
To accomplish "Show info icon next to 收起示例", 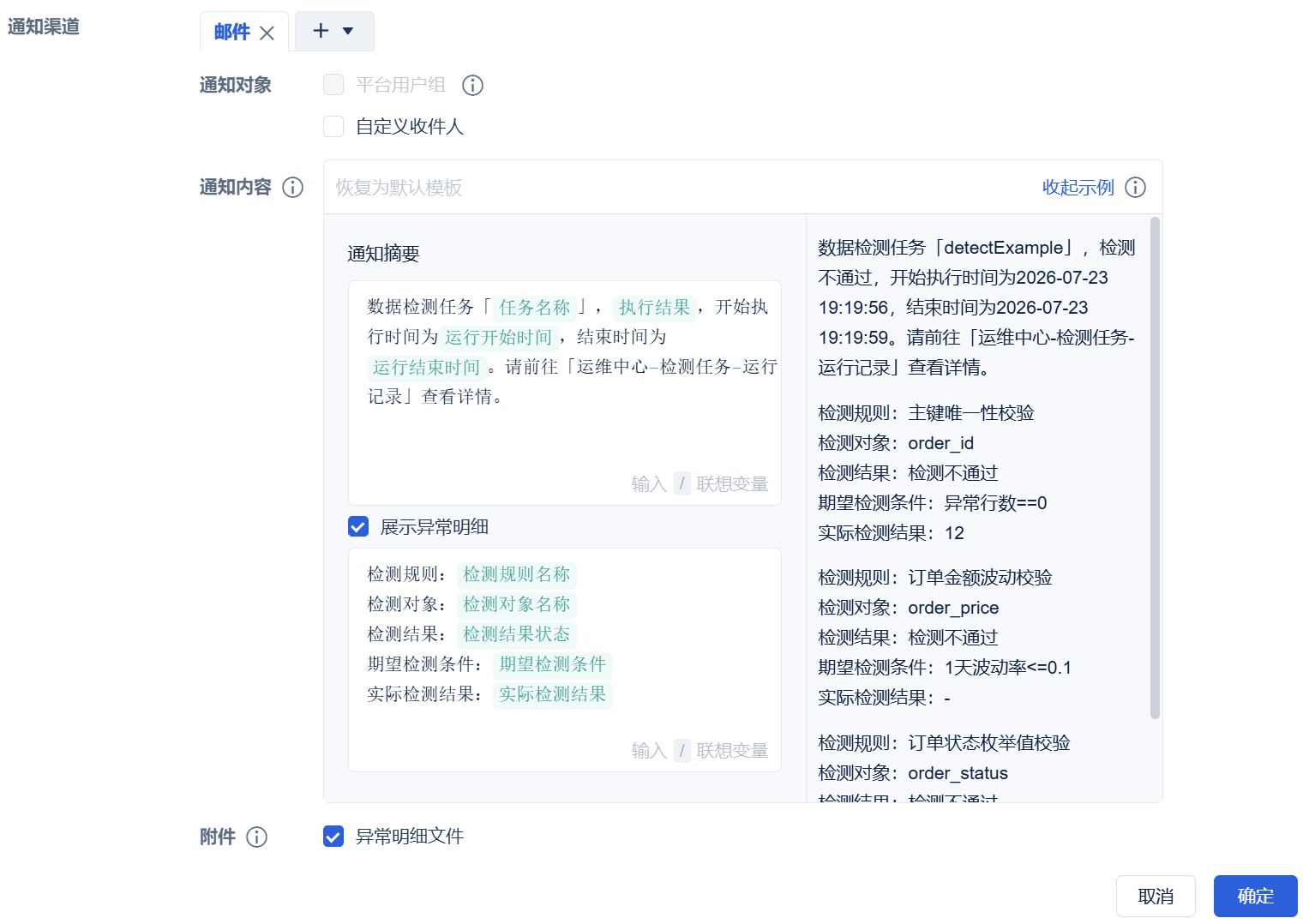I will pos(1135,187).
